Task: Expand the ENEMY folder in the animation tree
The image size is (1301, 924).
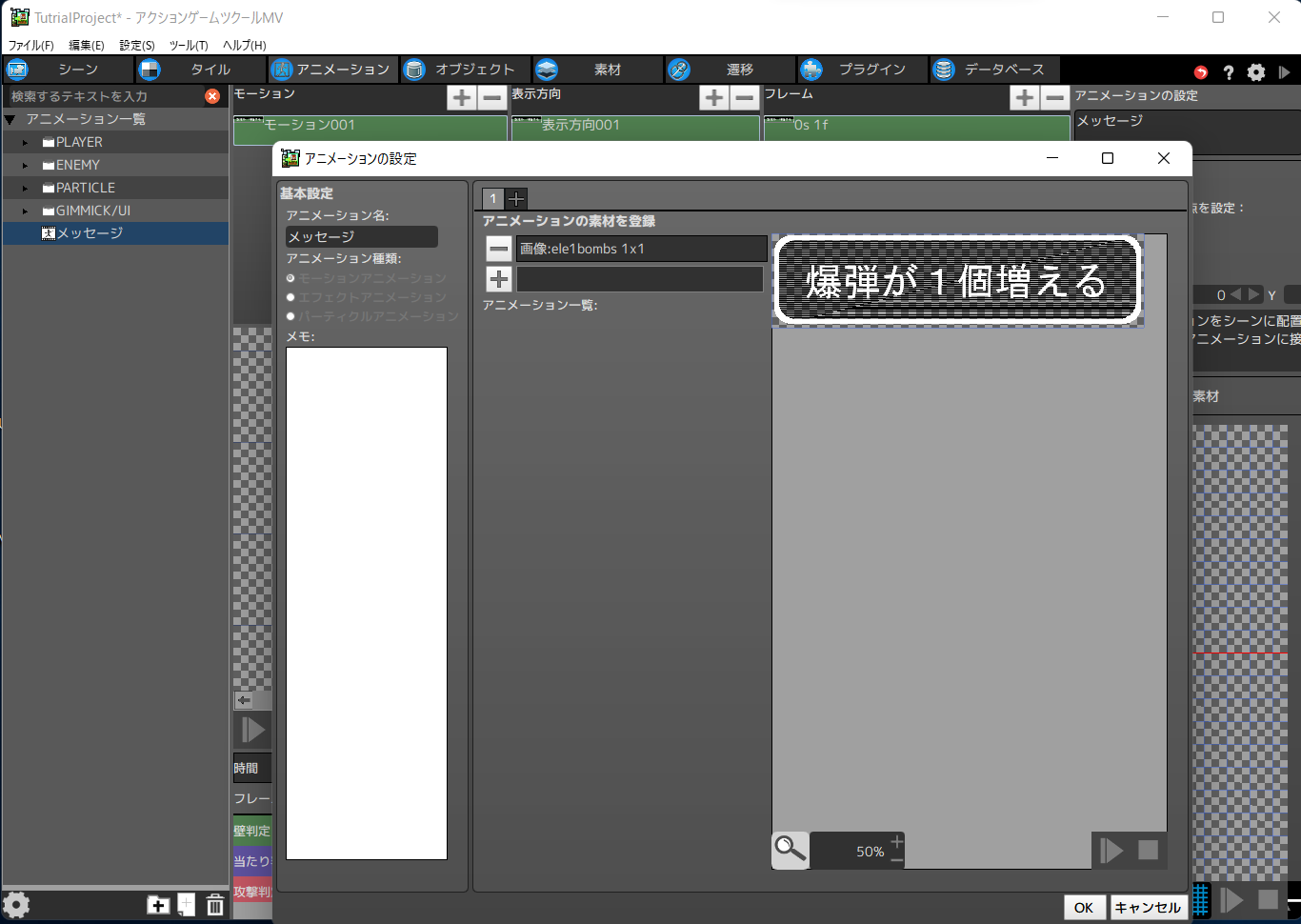Action: (25, 164)
